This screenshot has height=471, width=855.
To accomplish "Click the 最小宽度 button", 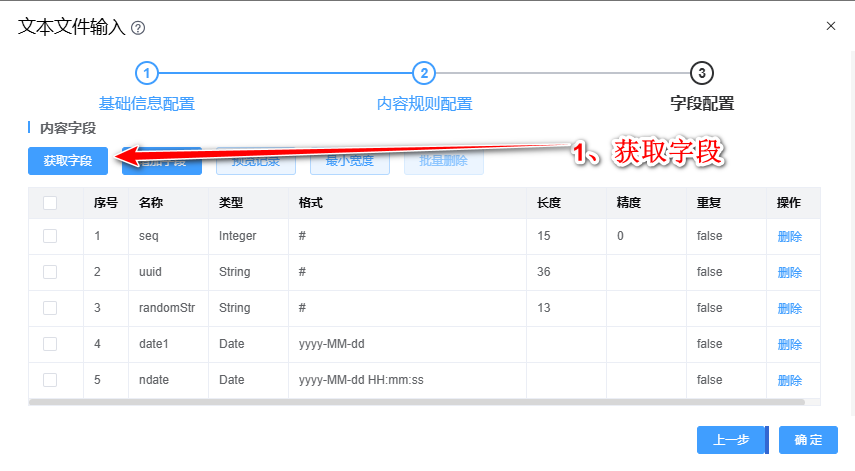I will [349, 160].
